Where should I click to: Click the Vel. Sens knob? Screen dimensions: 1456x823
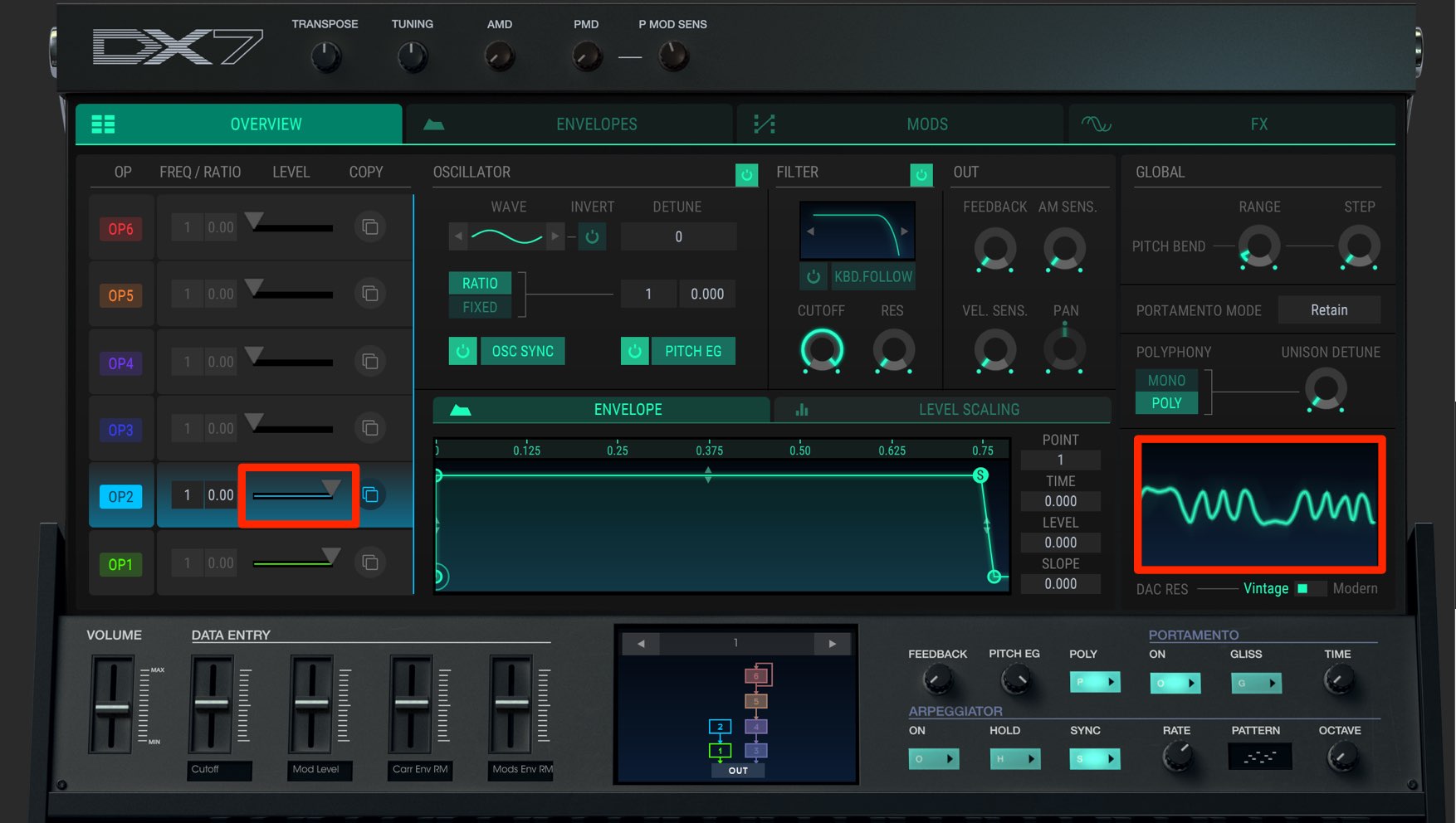point(994,350)
